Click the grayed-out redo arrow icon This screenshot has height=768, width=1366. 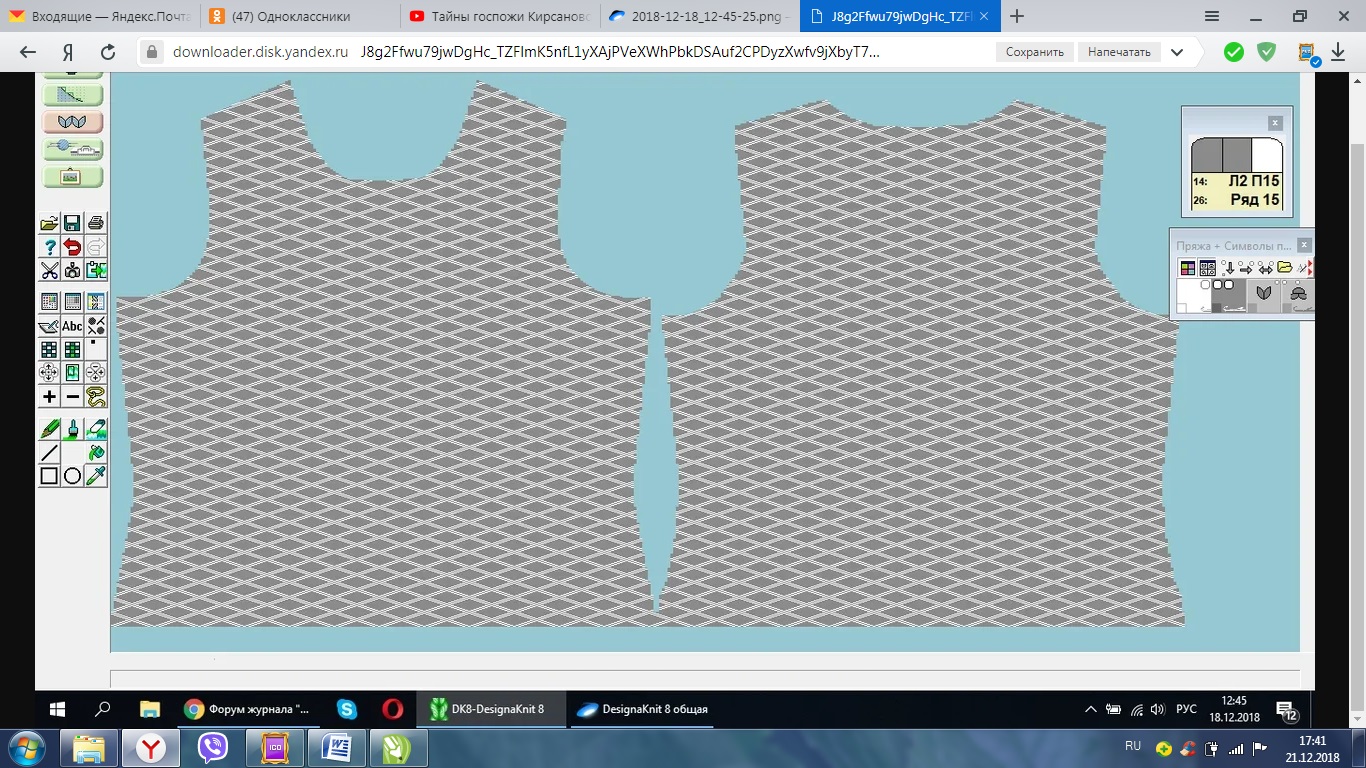96,247
